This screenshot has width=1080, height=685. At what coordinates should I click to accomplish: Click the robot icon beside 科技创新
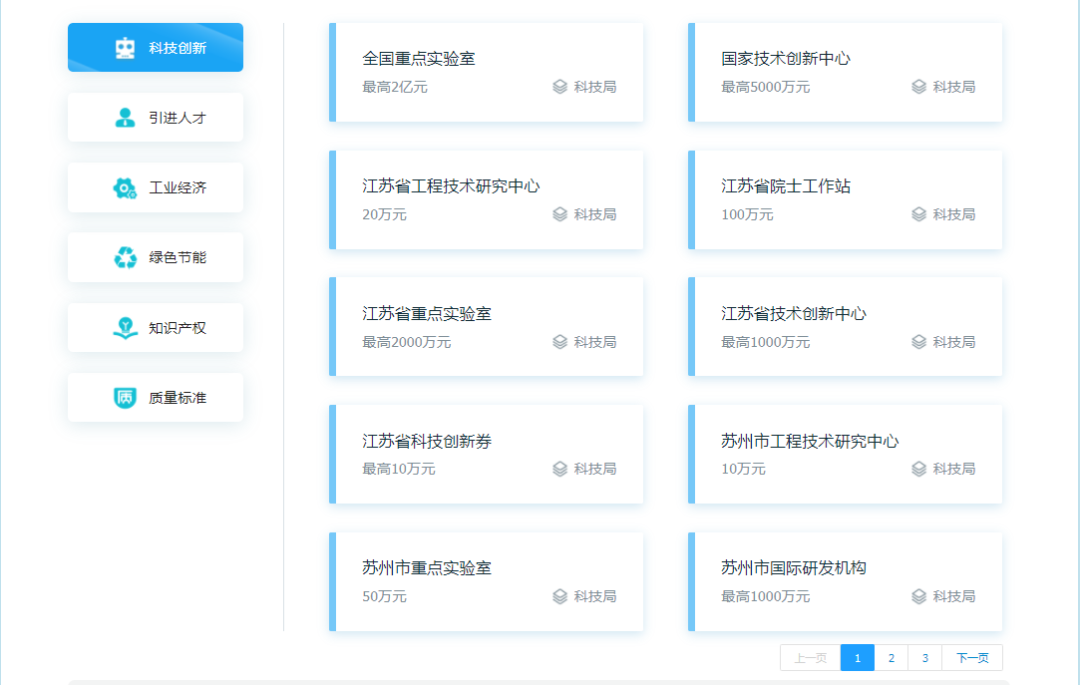125,48
